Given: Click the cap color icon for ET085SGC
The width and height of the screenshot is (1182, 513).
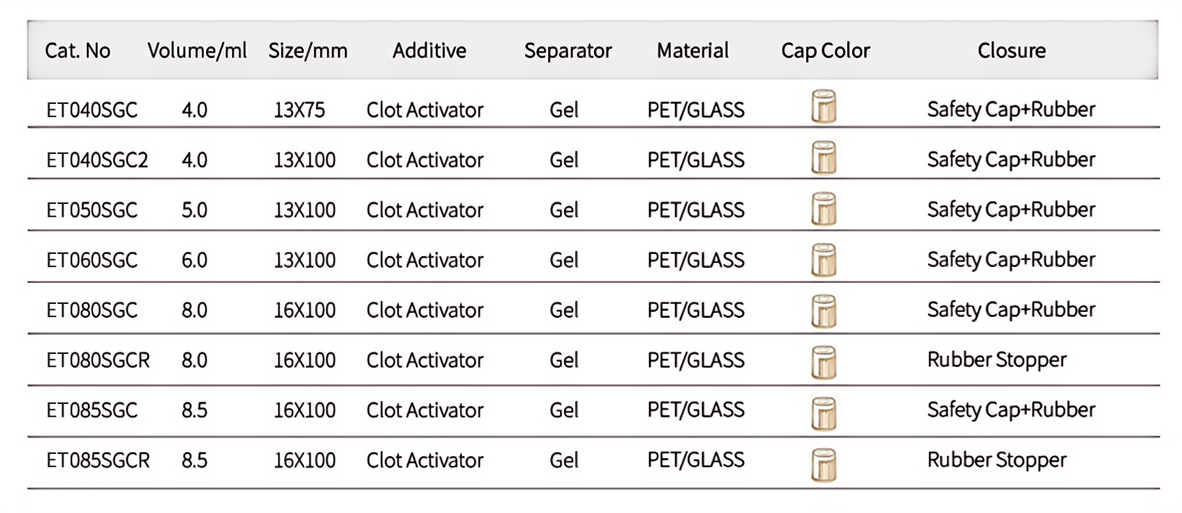Looking at the screenshot, I should 823,412.
